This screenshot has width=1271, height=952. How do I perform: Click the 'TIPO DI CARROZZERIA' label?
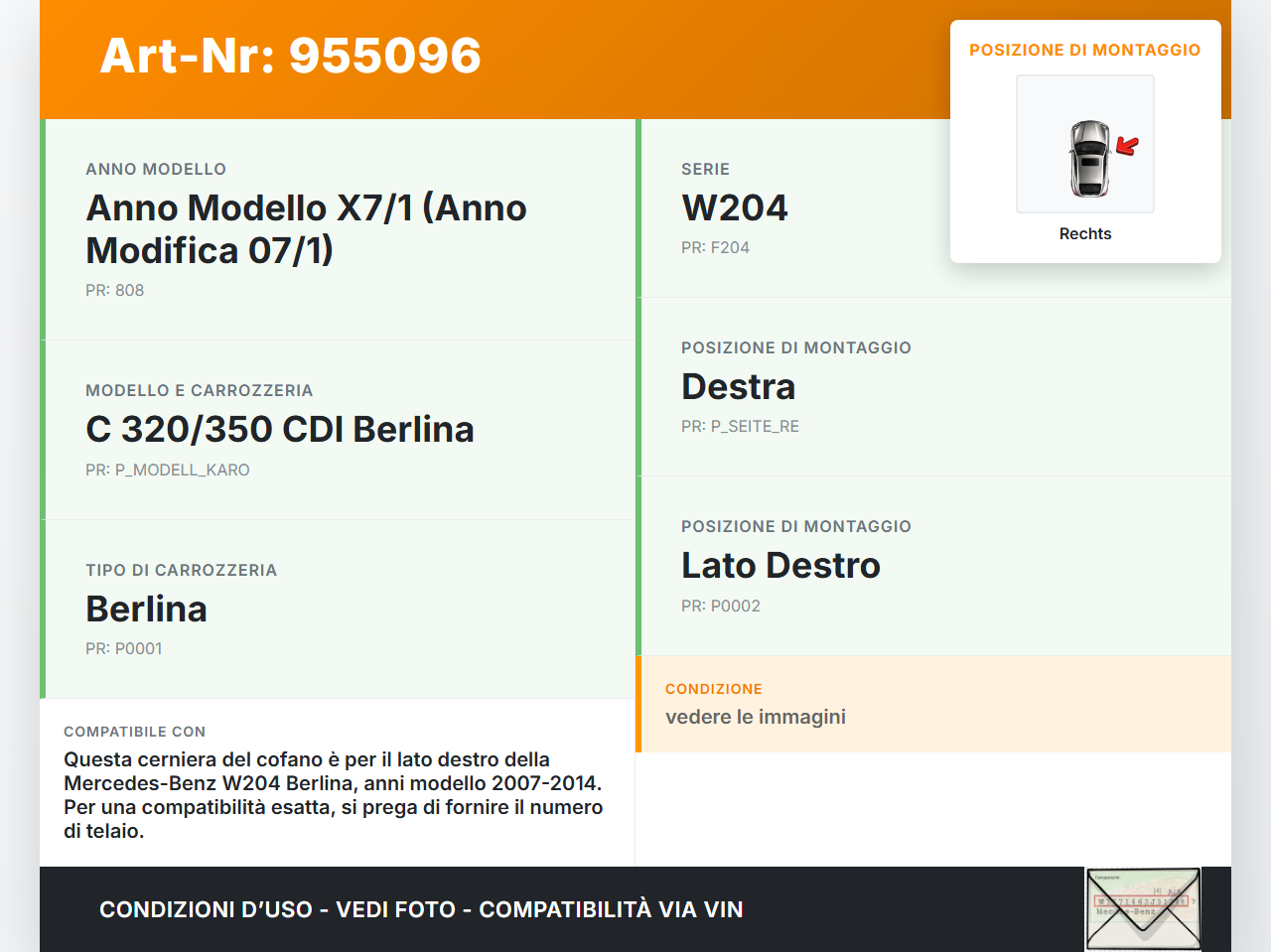pyautogui.click(x=182, y=570)
